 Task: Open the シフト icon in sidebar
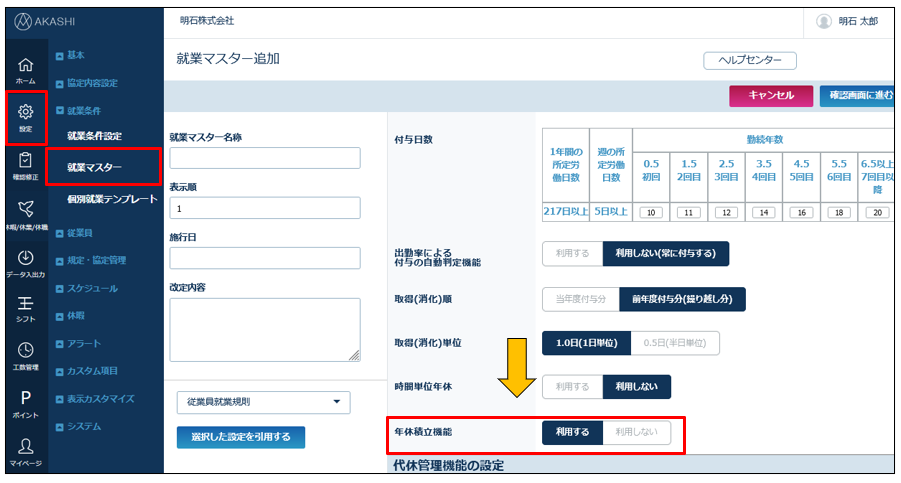coord(25,309)
